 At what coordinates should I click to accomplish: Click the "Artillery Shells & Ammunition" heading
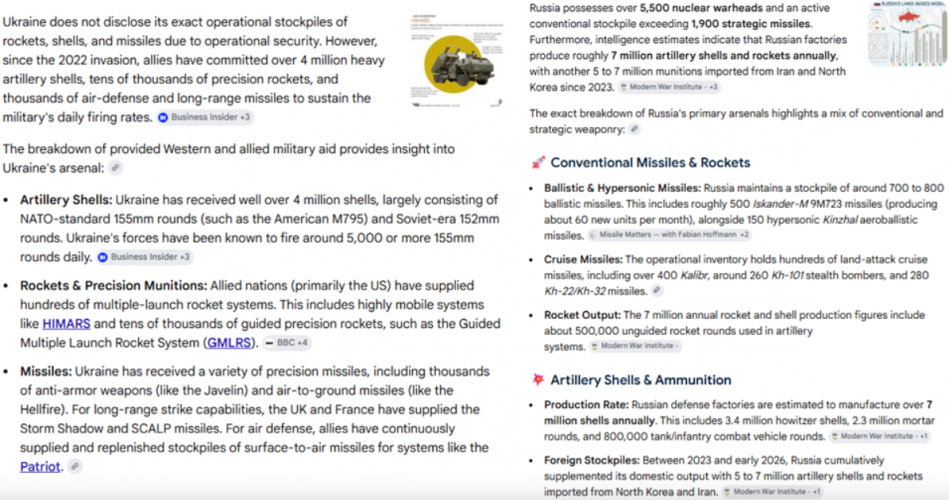(640, 380)
